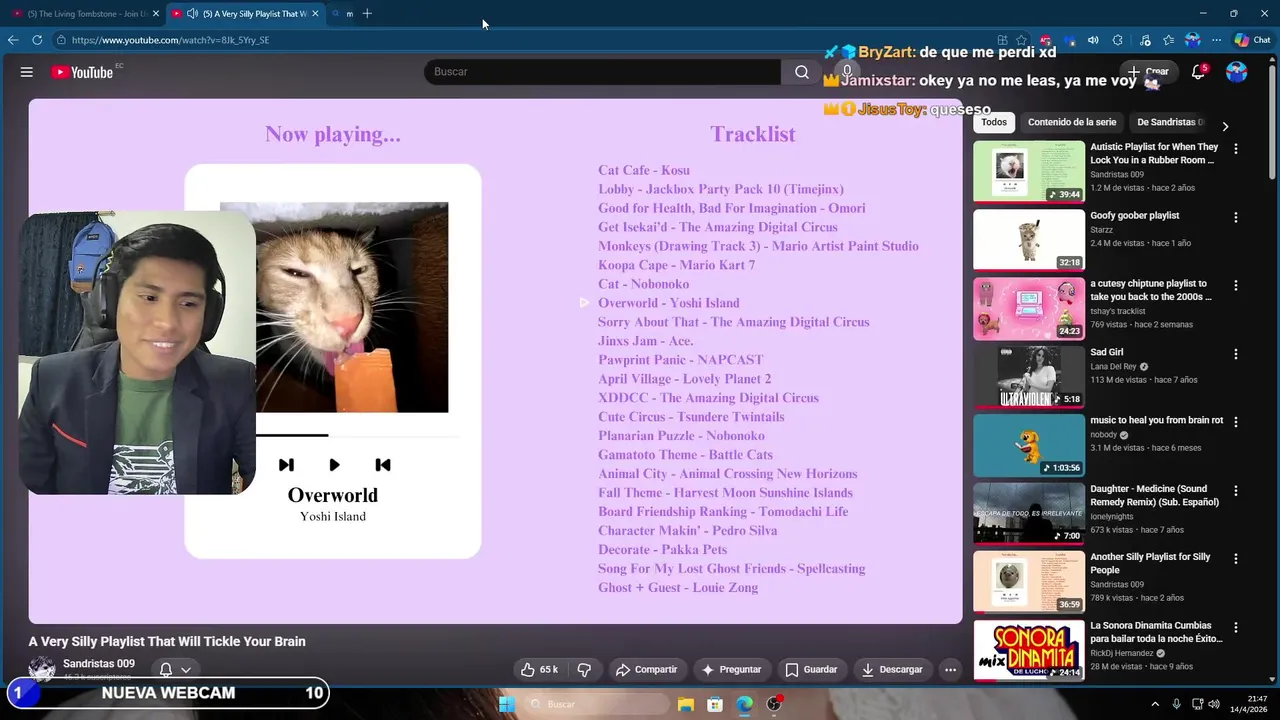Screen dimensions: 1280x720
Task: Open options menu for cutesy chiptune playlist
Action: click(1236, 285)
